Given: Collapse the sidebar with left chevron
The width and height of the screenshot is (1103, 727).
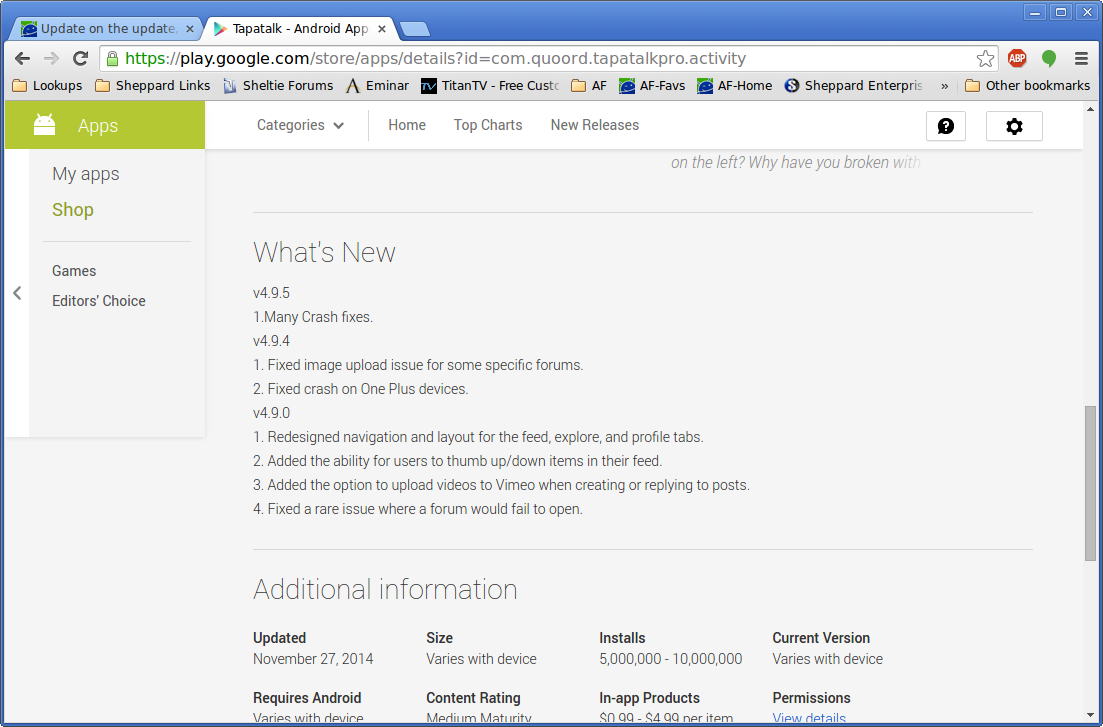Looking at the screenshot, I should pos(17,293).
